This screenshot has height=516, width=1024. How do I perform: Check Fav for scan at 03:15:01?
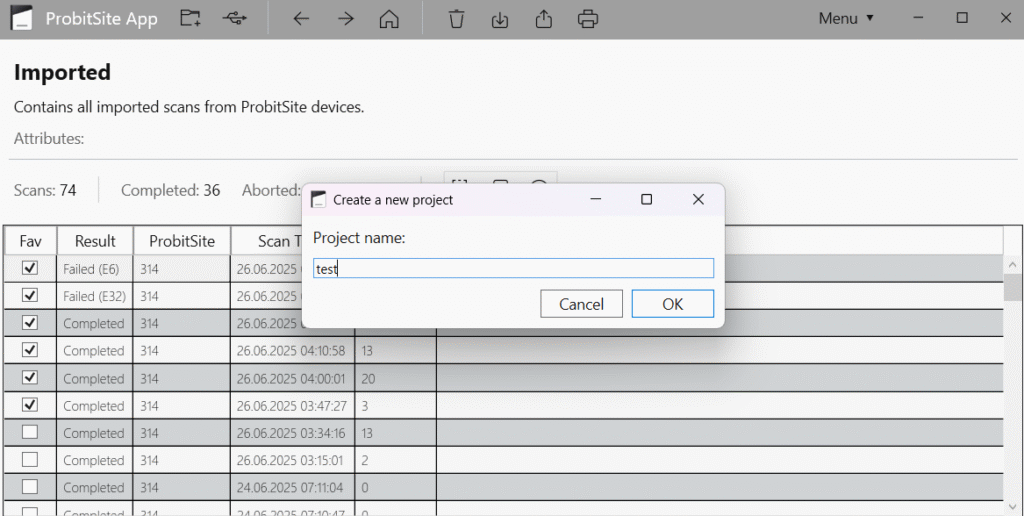[x=30, y=460]
